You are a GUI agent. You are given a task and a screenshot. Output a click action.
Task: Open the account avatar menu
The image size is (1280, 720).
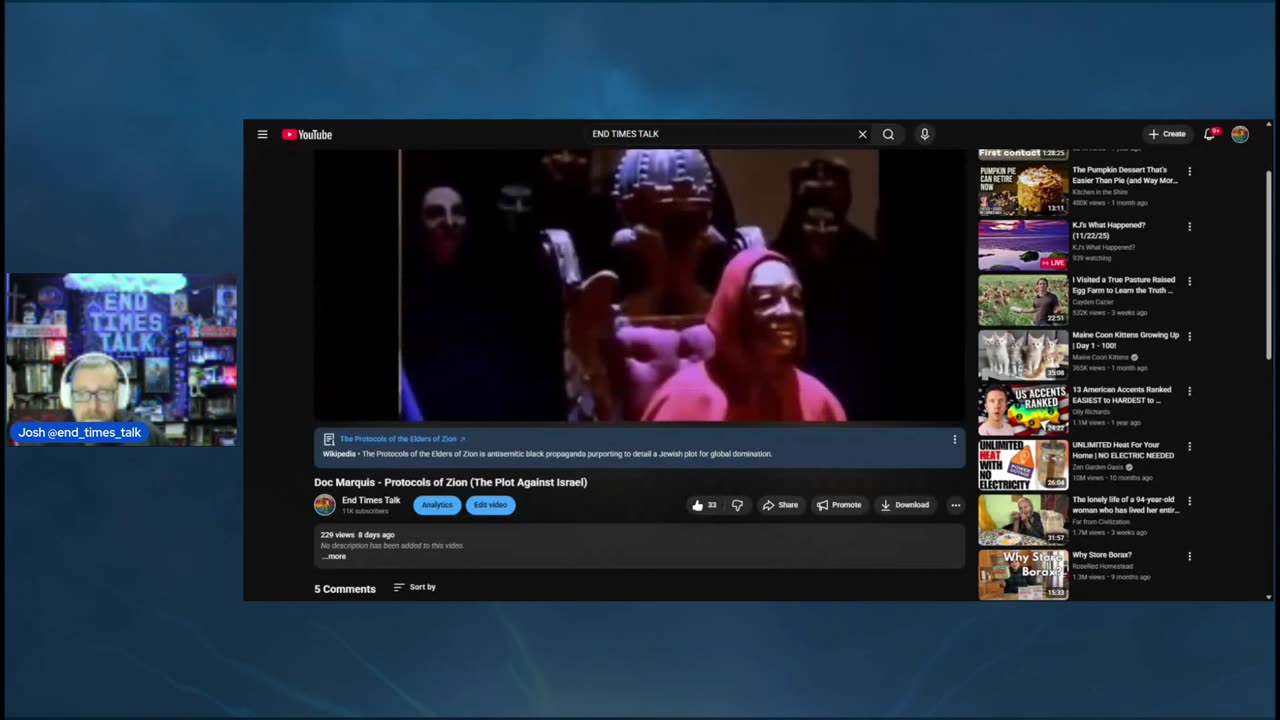pyautogui.click(x=1240, y=134)
